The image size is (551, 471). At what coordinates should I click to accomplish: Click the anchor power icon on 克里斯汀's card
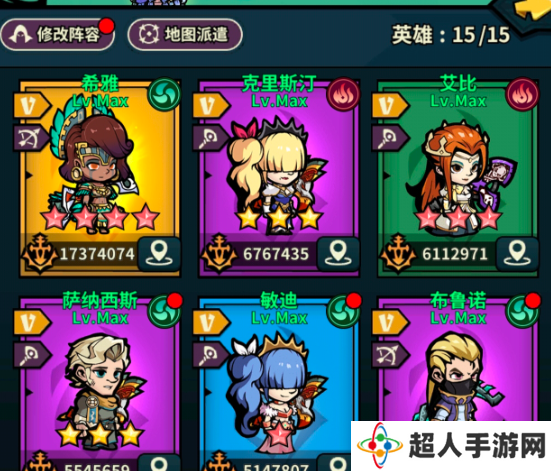click(x=219, y=253)
